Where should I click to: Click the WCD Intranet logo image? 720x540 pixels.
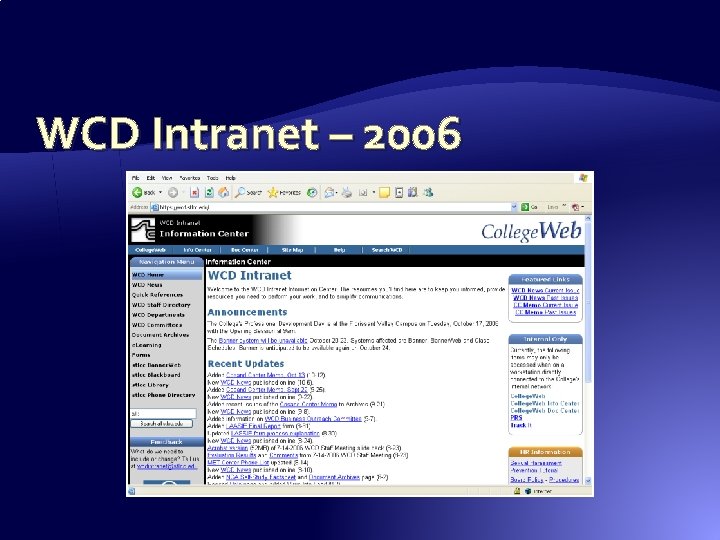click(x=143, y=230)
